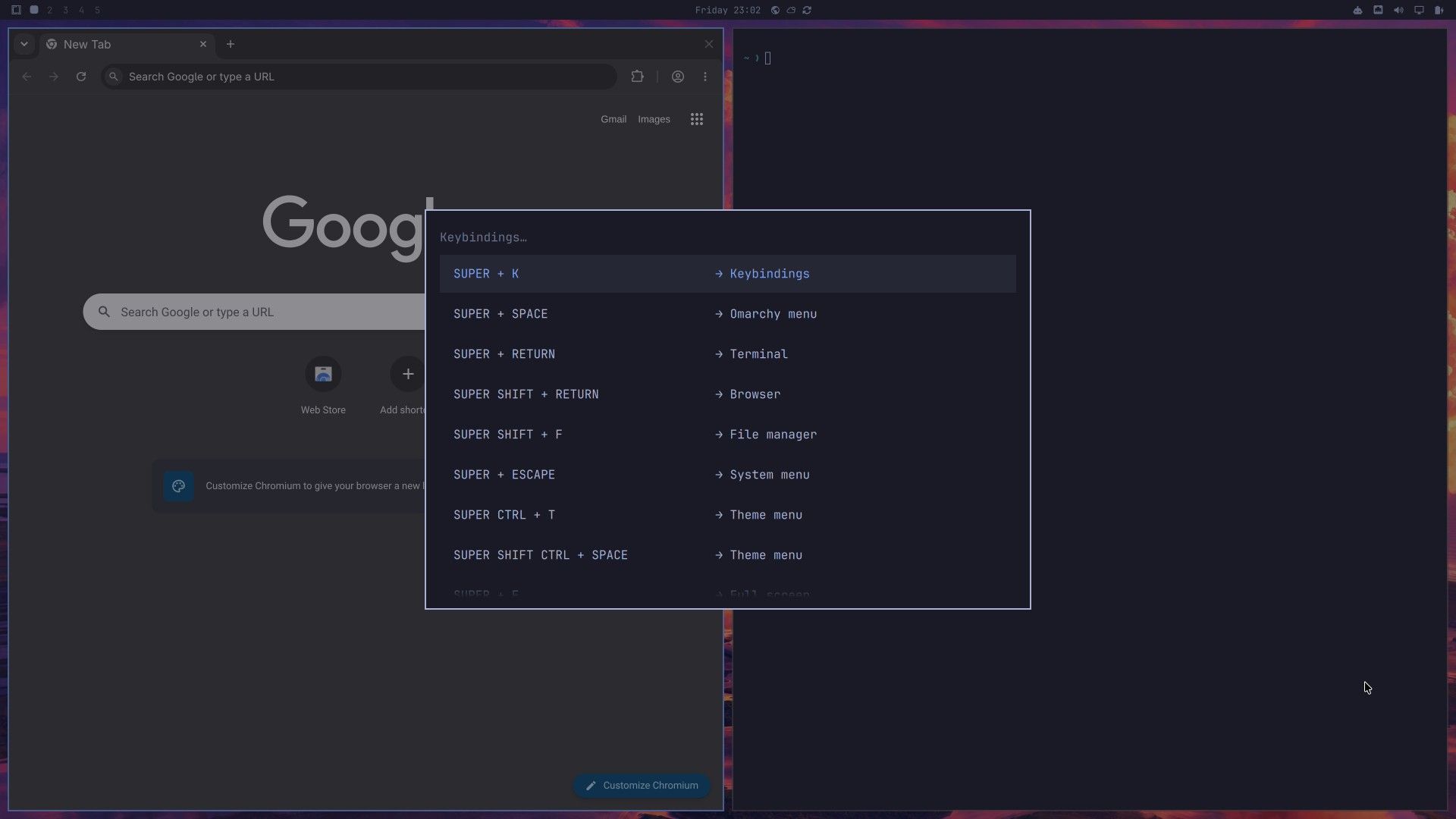Switch to the active workspace 1 indicator

(34, 10)
